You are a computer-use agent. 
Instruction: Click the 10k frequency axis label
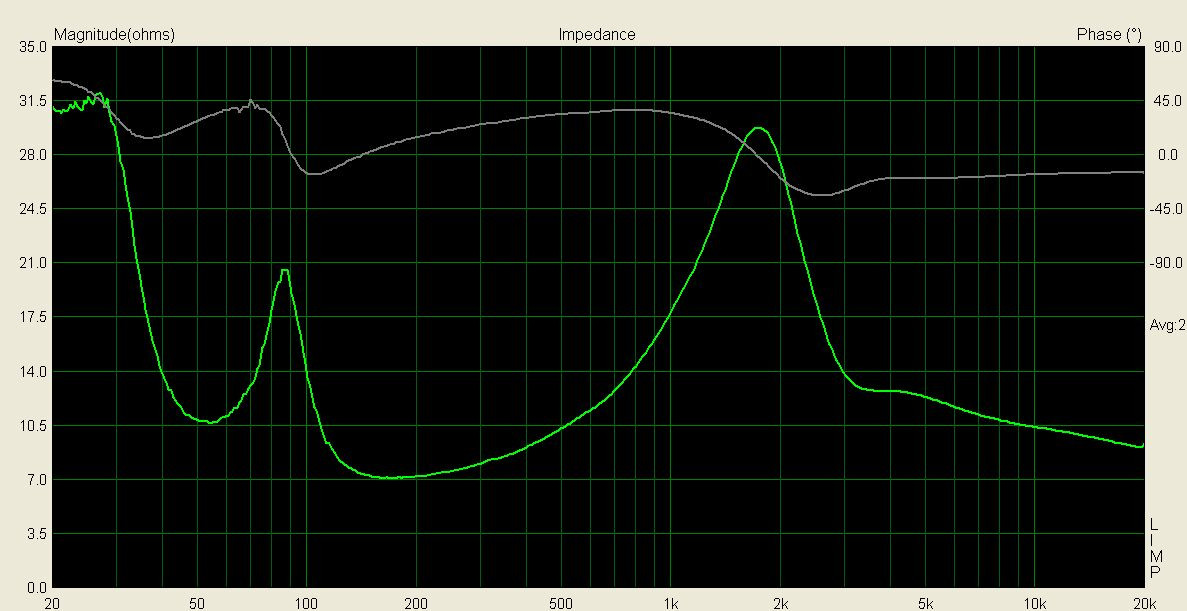tap(1036, 603)
